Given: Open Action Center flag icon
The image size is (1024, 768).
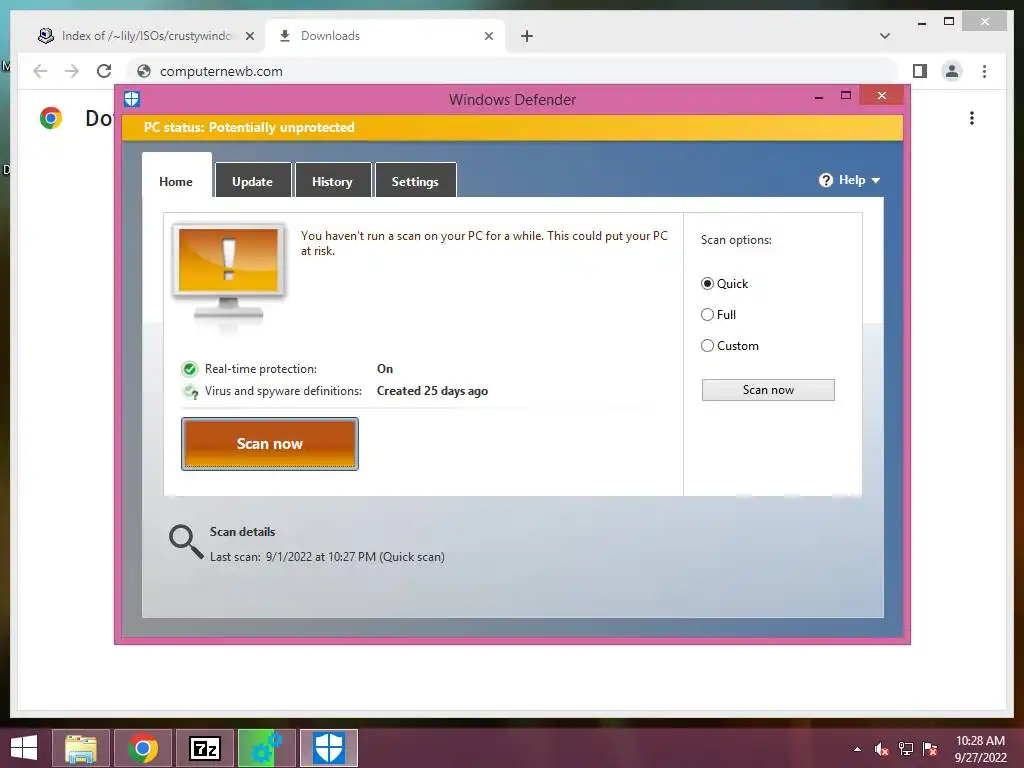Looking at the screenshot, I should point(930,749).
